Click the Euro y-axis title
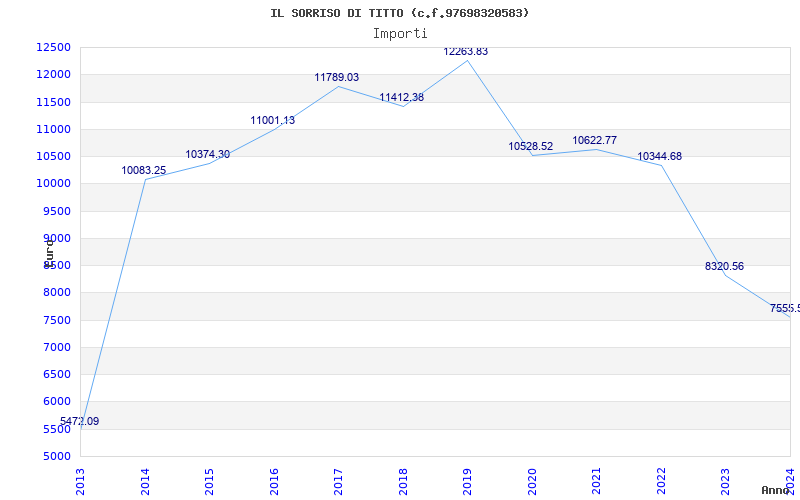800x500 pixels. pos(49,253)
